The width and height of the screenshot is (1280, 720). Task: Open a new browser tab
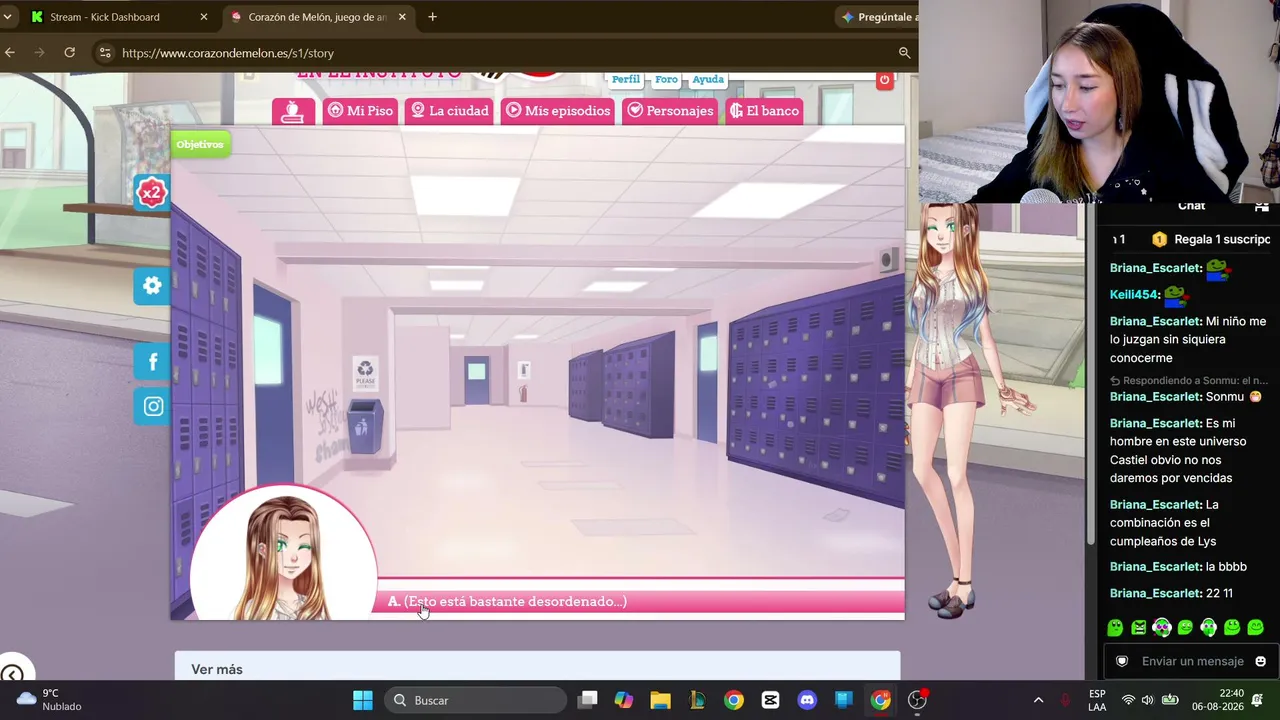click(x=432, y=17)
